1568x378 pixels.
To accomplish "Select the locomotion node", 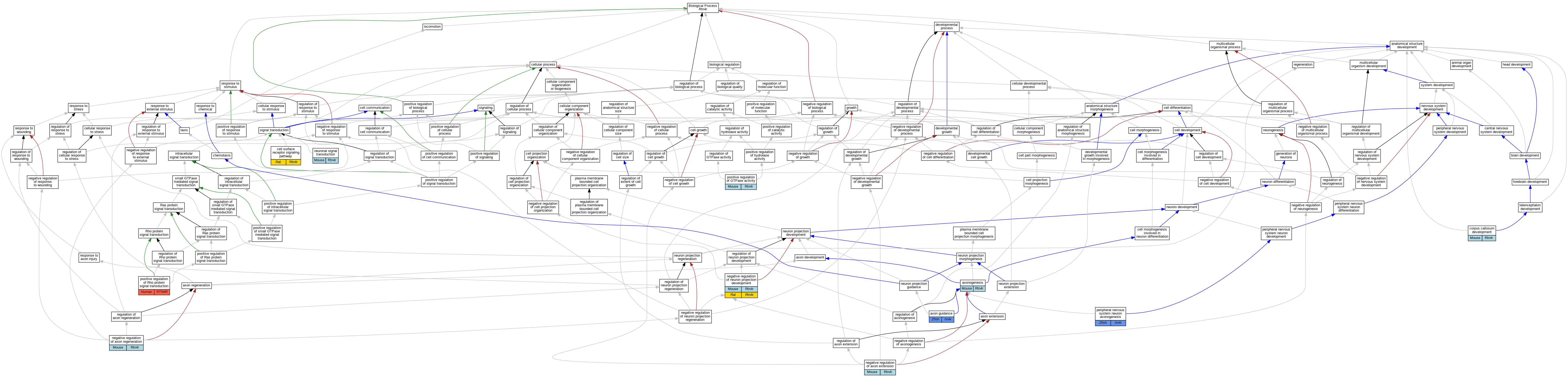I will (x=432, y=27).
